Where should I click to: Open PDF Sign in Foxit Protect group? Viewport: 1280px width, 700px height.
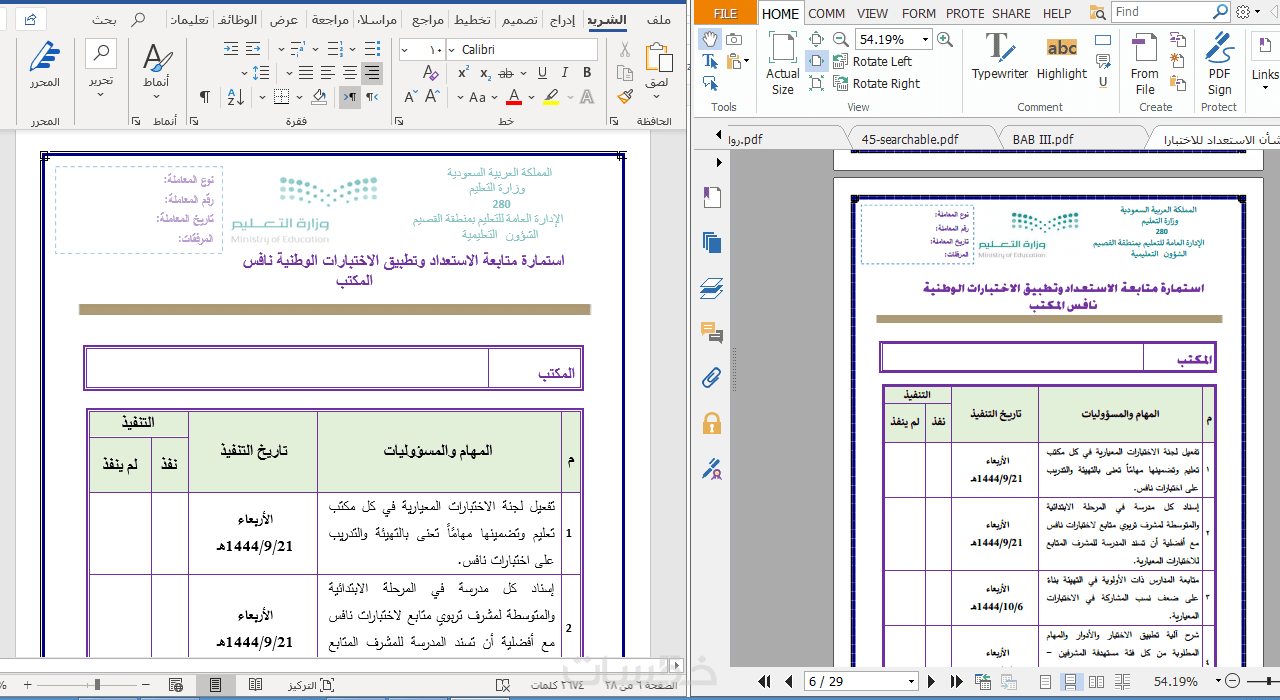(x=1219, y=64)
